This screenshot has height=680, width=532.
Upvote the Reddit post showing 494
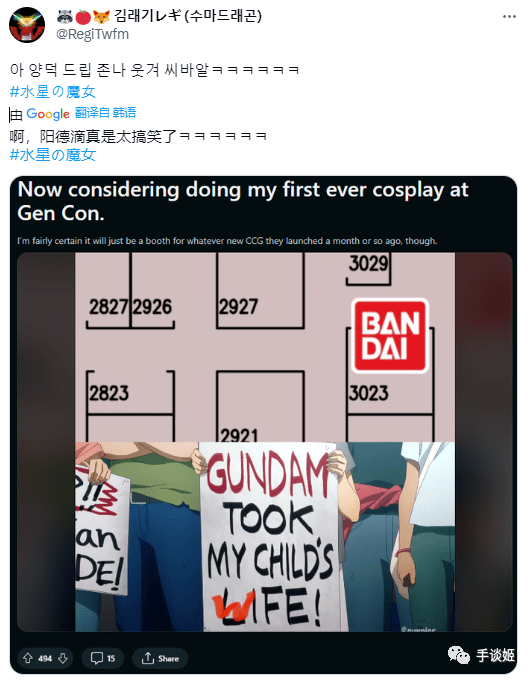[28, 658]
